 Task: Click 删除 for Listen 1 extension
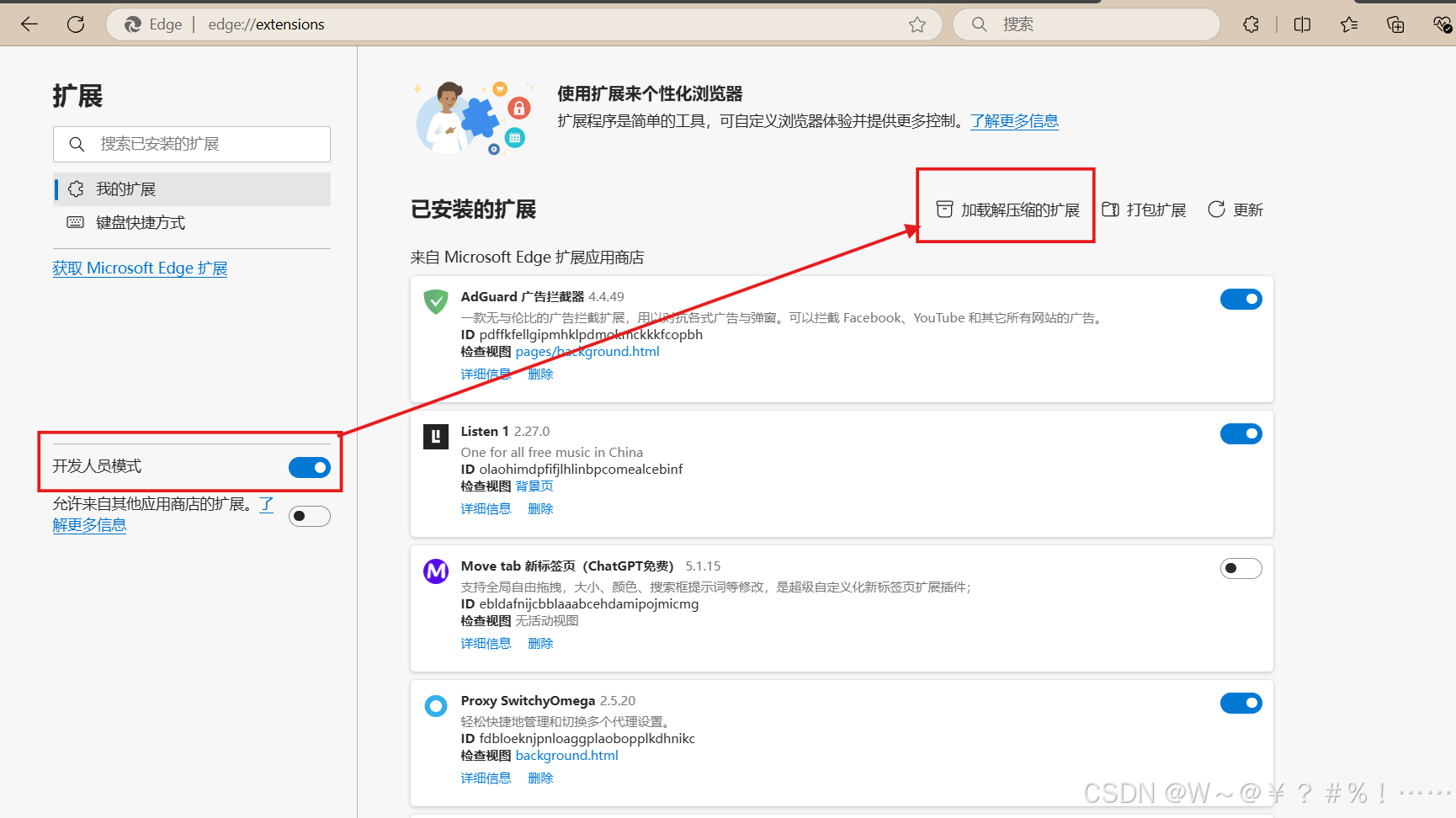click(540, 509)
